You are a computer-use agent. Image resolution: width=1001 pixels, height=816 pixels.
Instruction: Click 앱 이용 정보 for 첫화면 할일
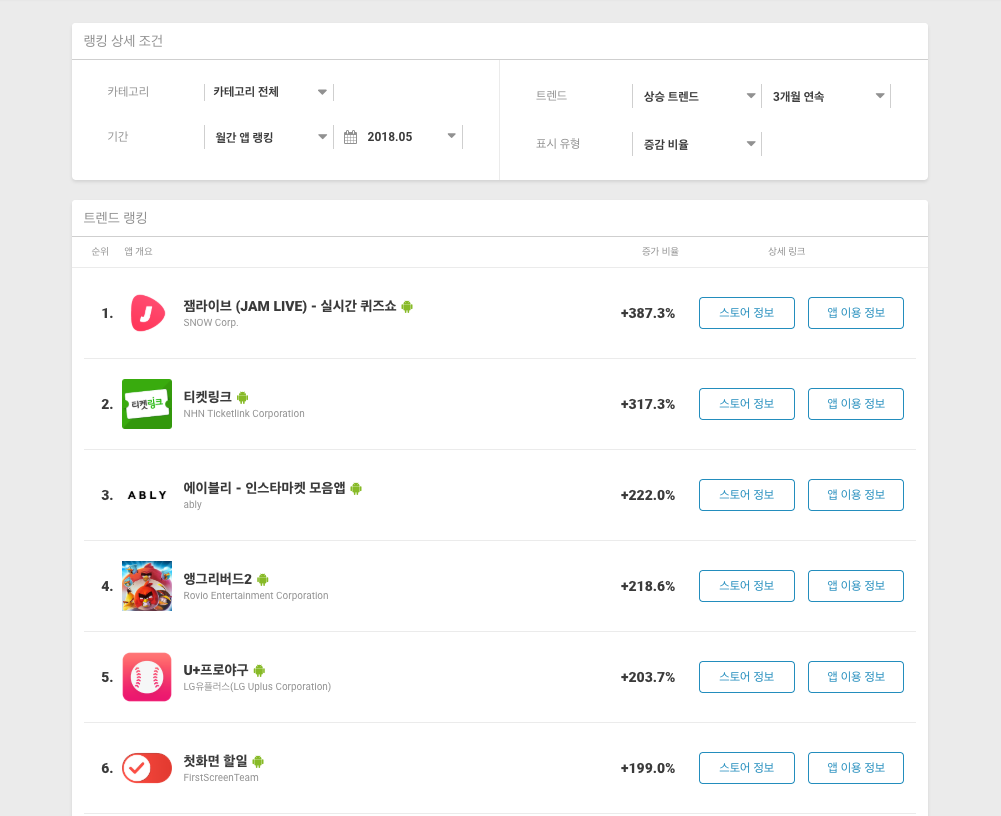[x=856, y=768]
